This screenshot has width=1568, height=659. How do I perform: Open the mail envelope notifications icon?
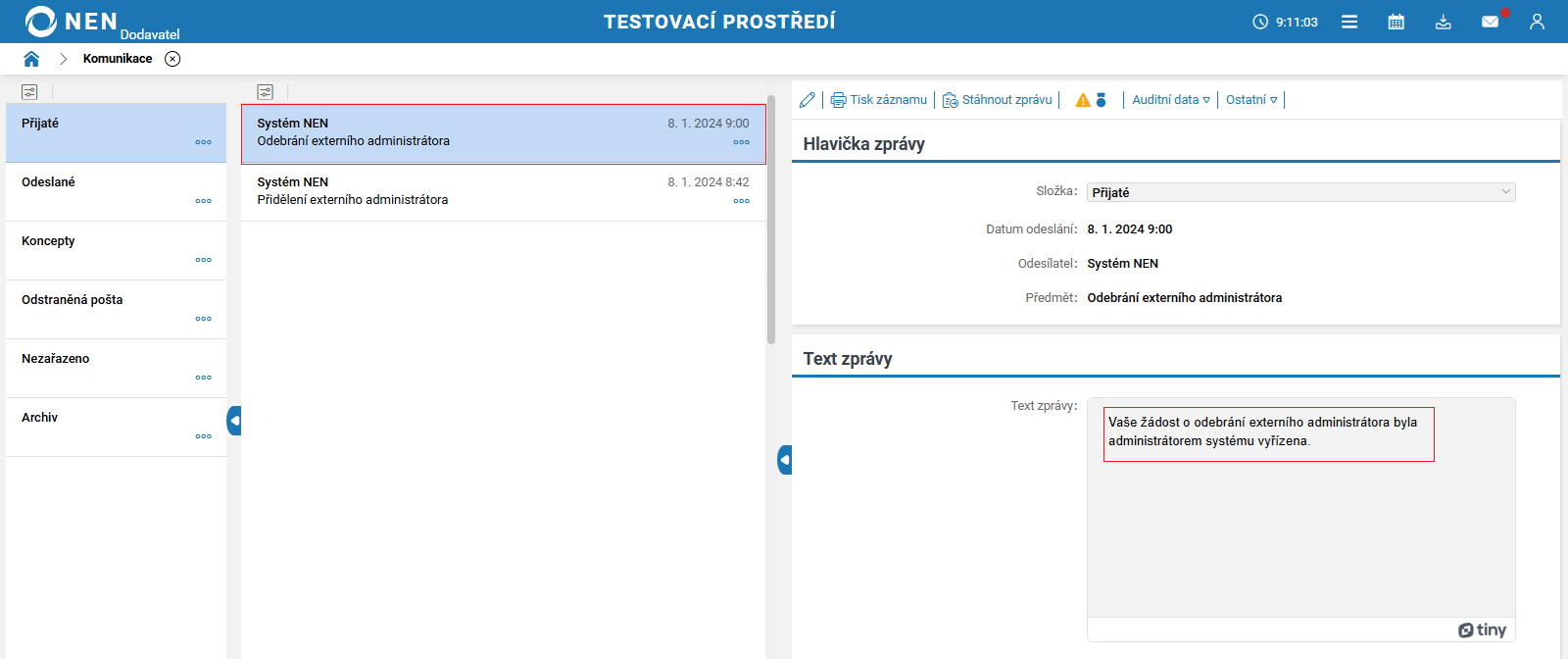click(x=1490, y=22)
